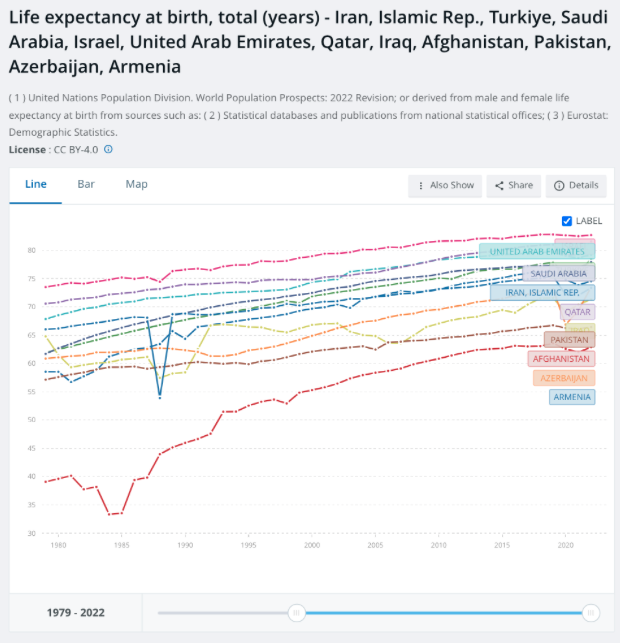This screenshot has width=620, height=643.
Task: Select the Iran, Islamic Rep. label
Action: [542, 292]
